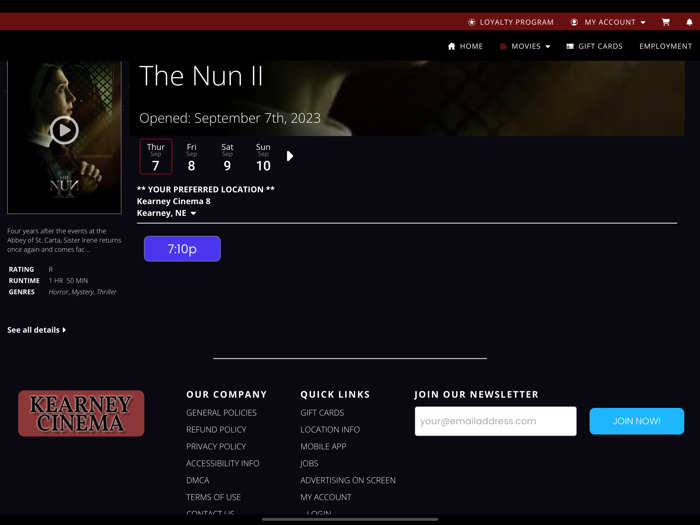Change the Kearney, NE location dropdown

(167, 213)
